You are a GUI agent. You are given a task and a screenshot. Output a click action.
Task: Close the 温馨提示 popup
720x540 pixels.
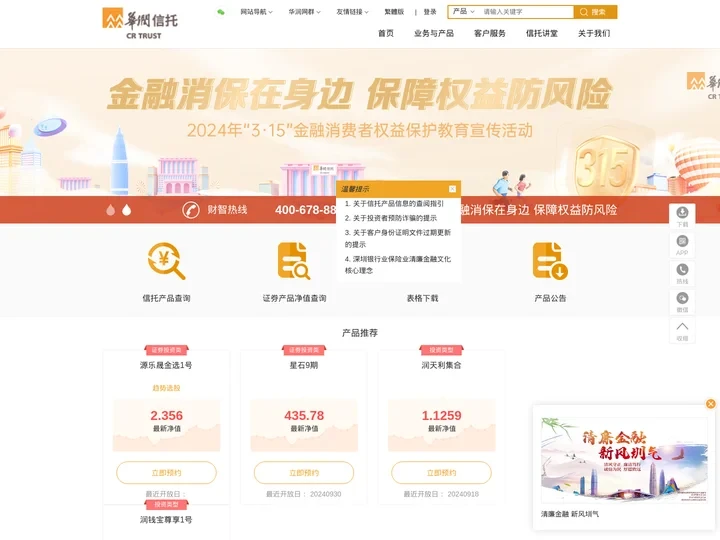(452, 189)
